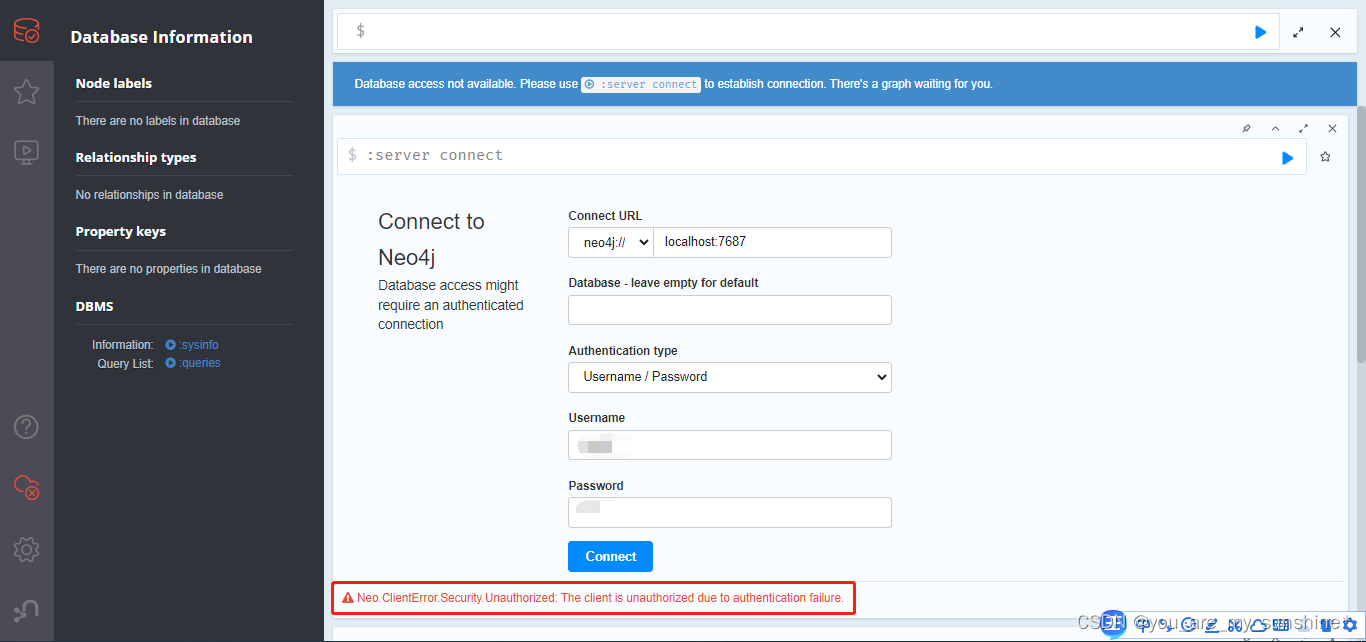Screen dimensions: 1366x642
Task: Open the Browser Settings gear icon
Action: pos(26,549)
